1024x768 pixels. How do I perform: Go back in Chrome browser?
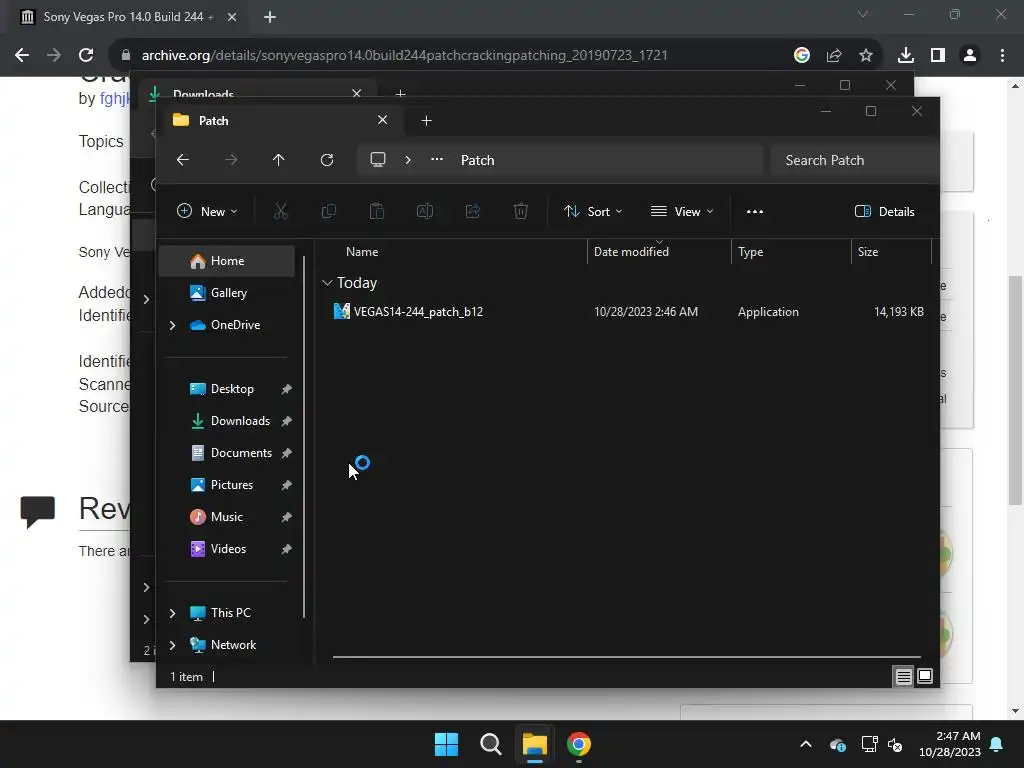22,56
